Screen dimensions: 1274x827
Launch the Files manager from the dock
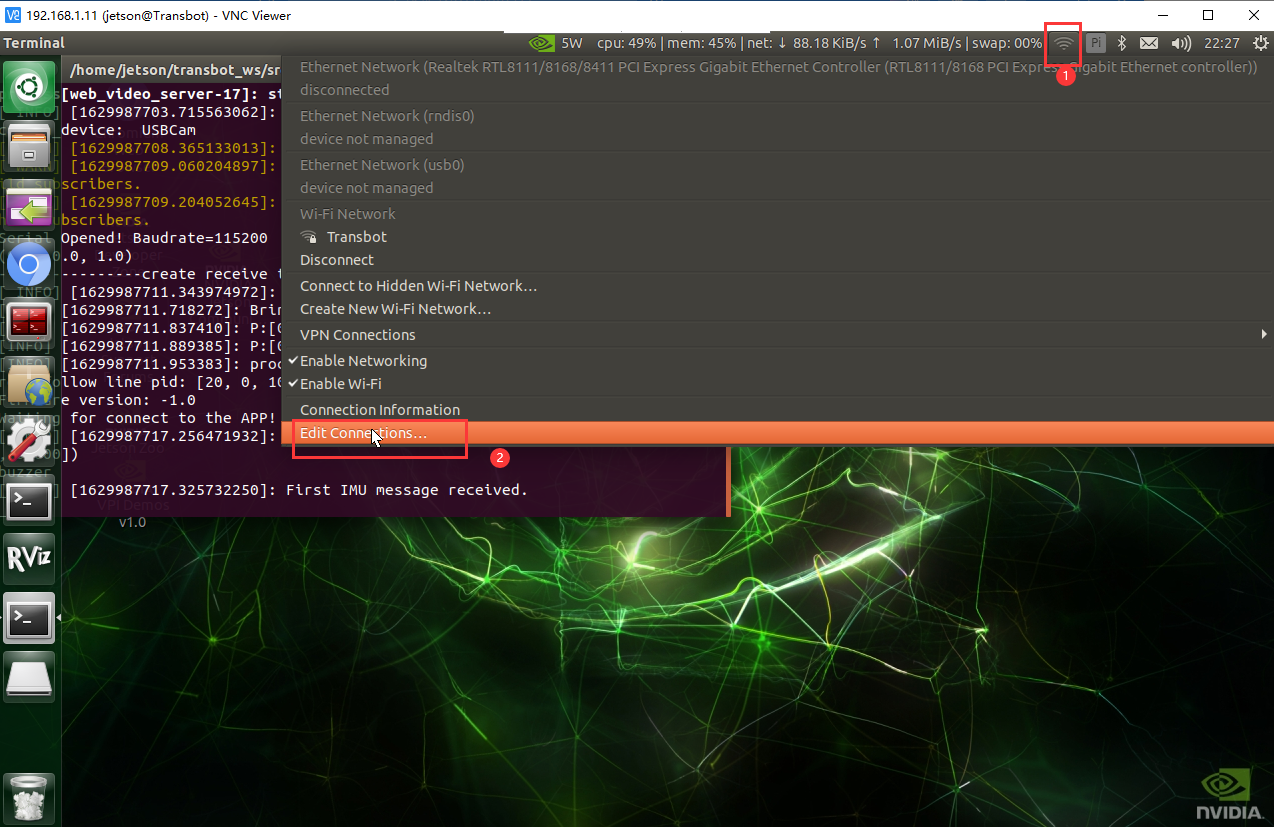(x=29, y=148)
